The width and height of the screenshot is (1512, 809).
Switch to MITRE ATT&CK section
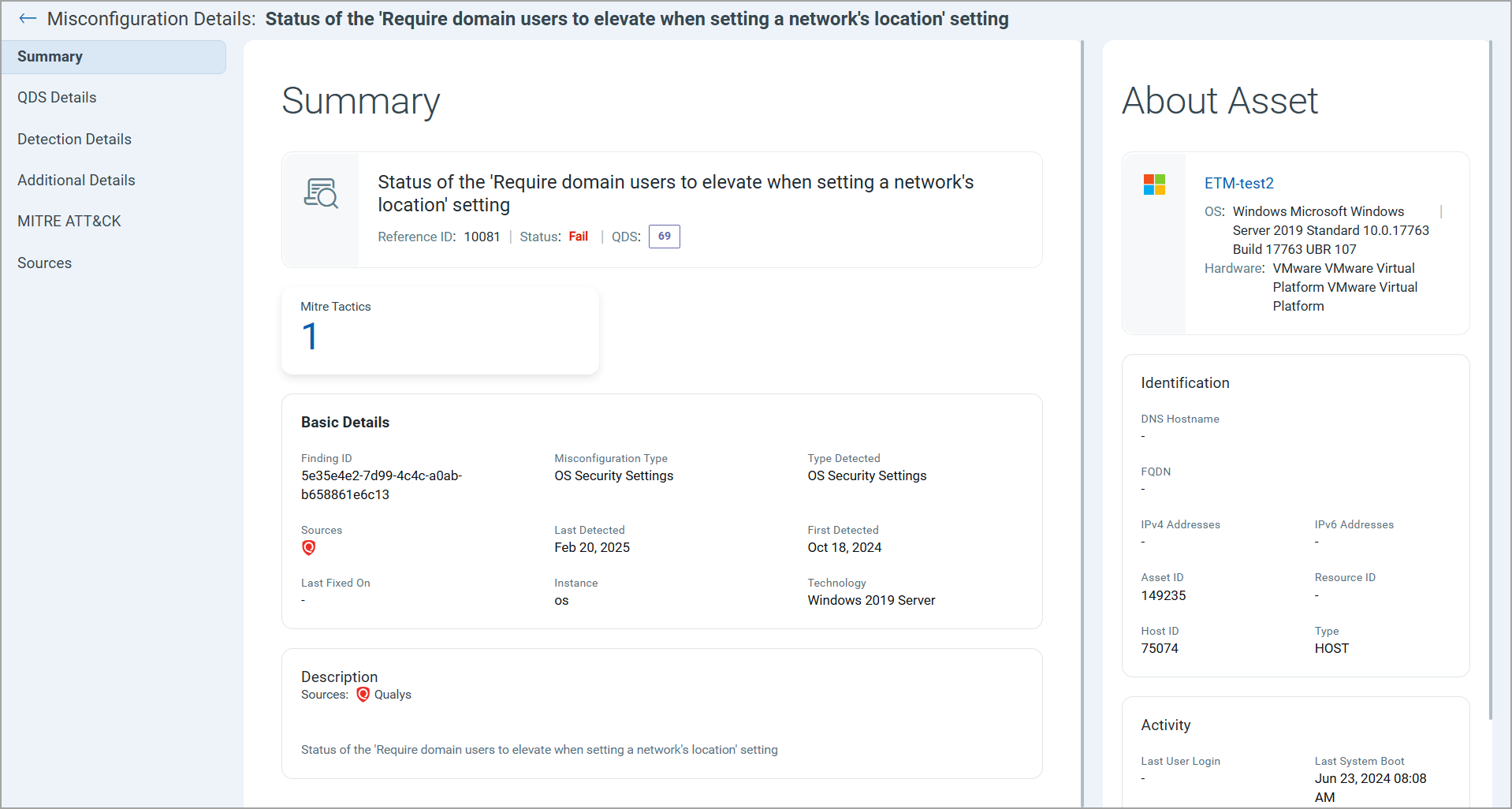click(69, 222)
